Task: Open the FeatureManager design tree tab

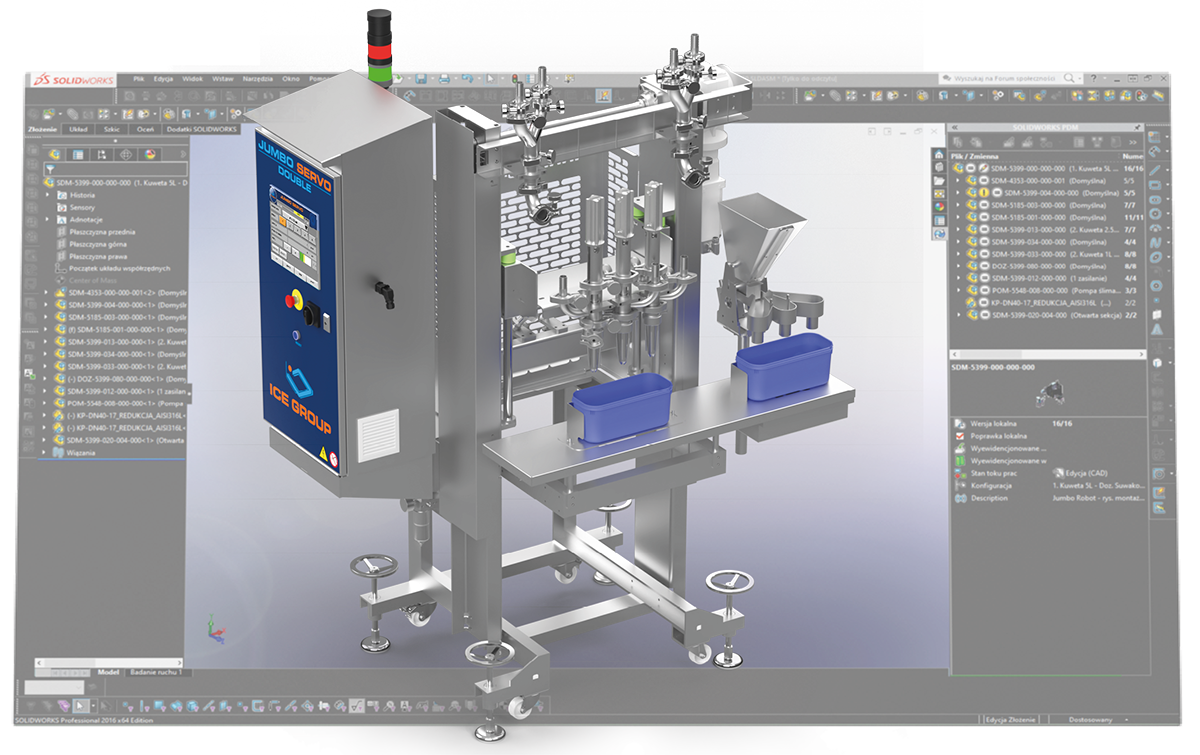Action: coord(53,155)
